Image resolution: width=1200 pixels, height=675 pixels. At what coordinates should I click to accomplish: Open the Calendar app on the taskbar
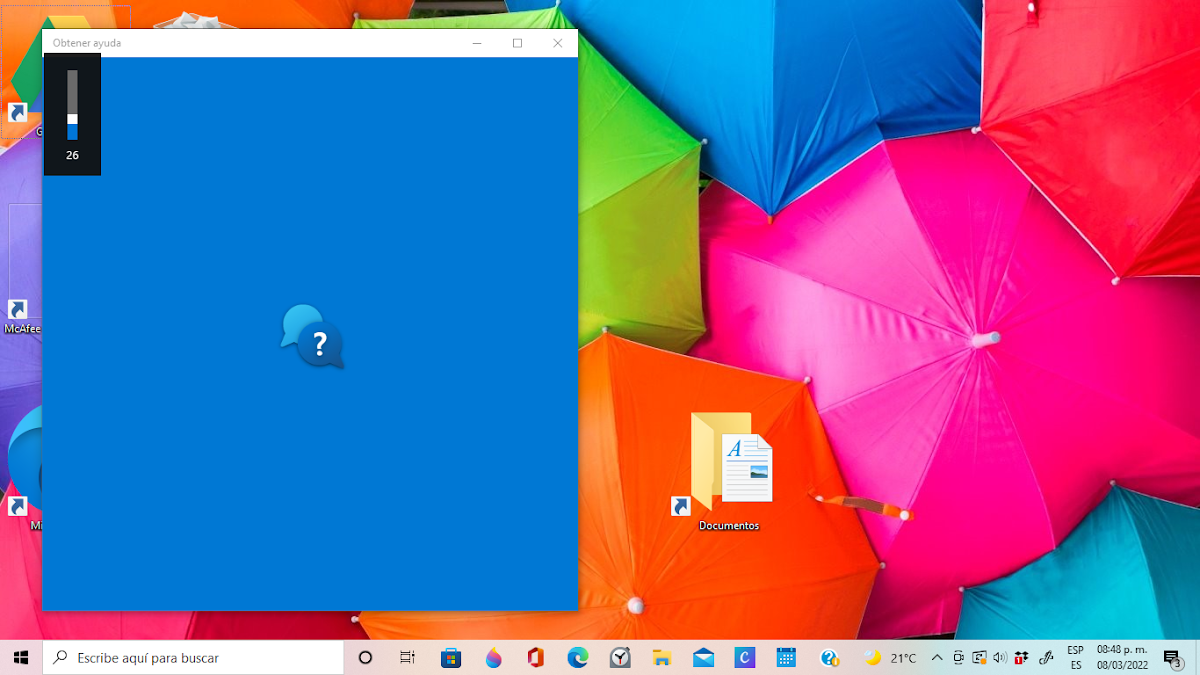click(786, 657)
